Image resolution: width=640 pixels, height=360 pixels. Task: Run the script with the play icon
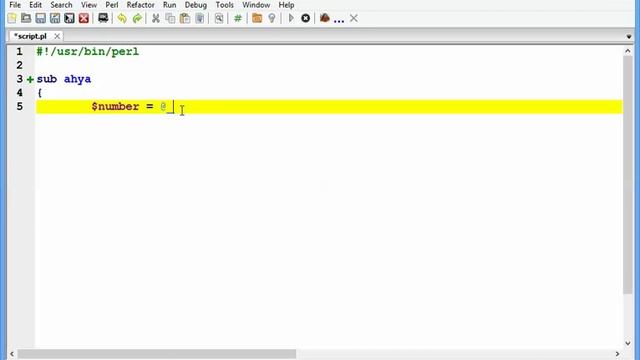click(x=291, y=18)
